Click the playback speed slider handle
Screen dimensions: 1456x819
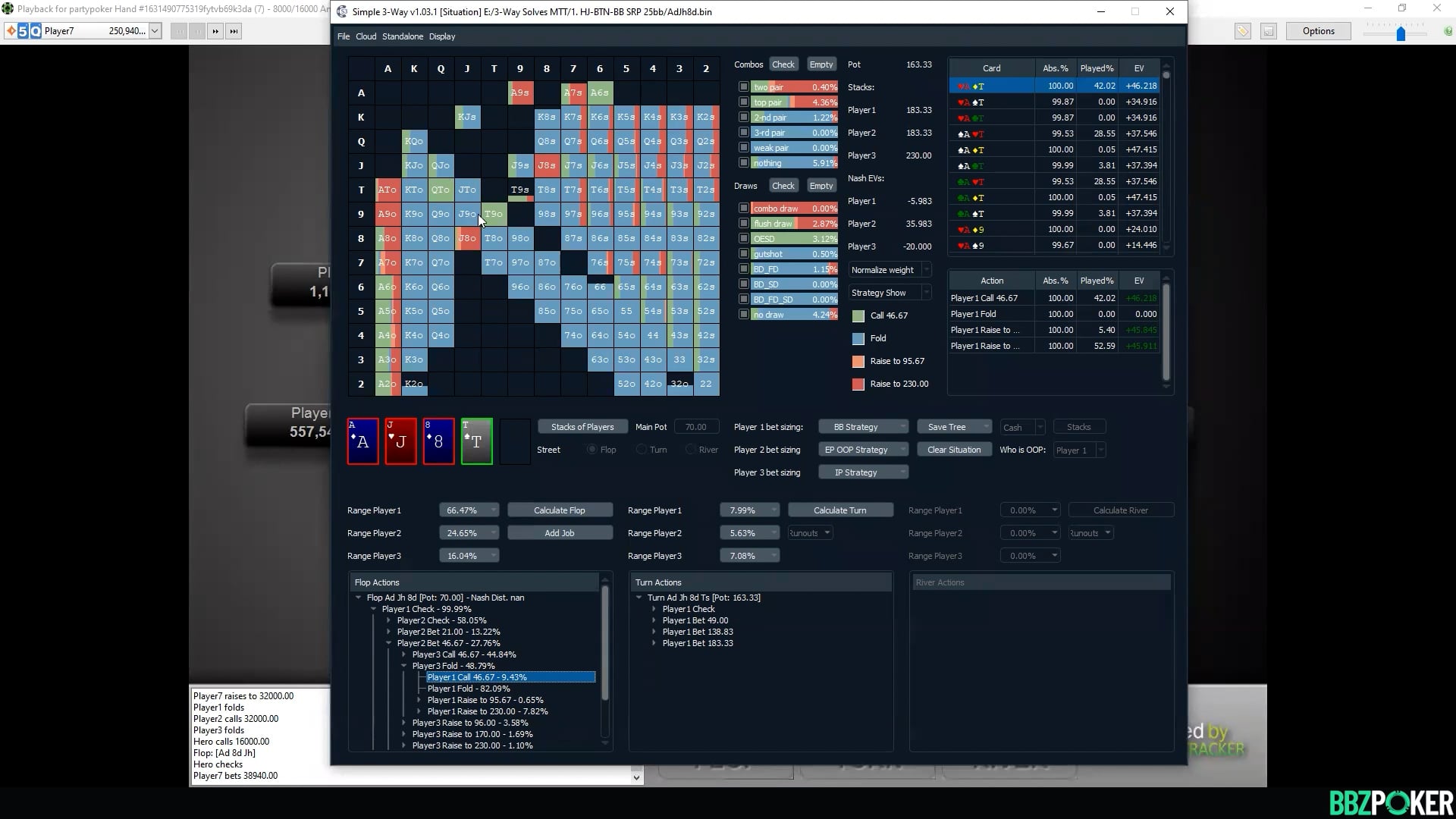tap(1401, 33)
